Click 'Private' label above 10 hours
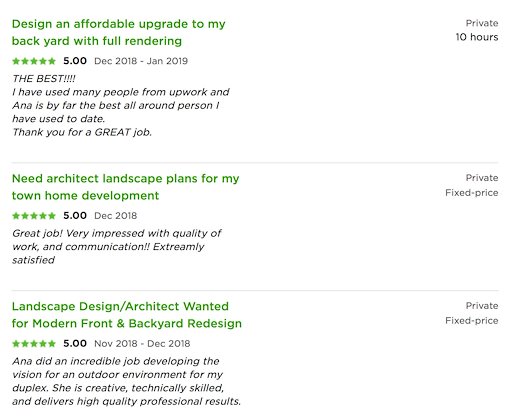The height and width of the screenshot is (416, 512). (x=482, y=23)
